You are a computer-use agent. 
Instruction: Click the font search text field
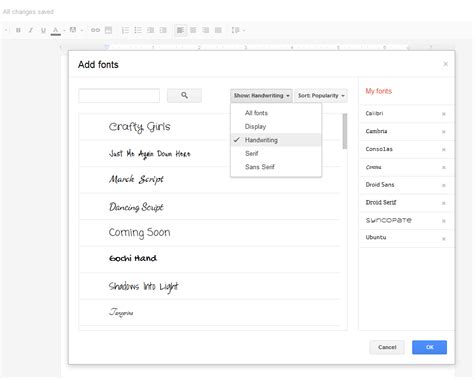tap(119, 96)
